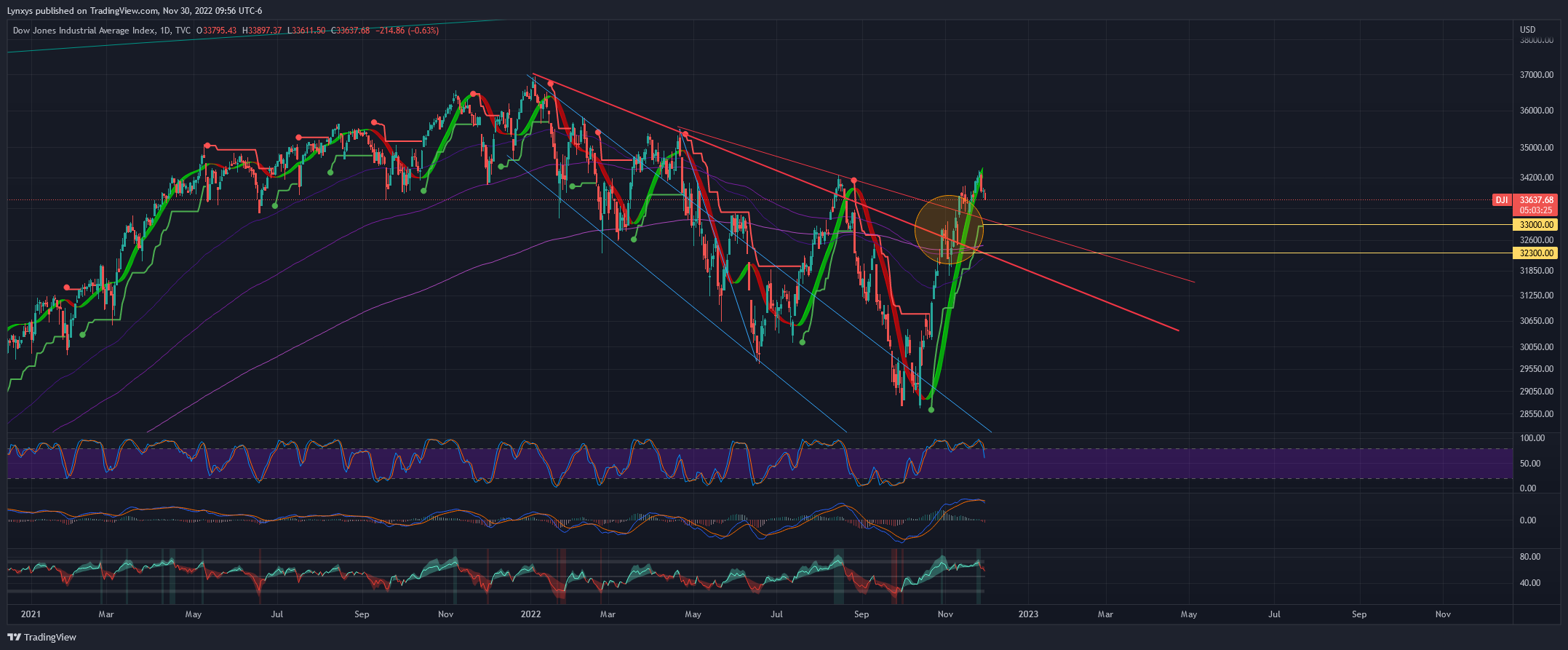Click the 50.00 stochastic scale label
The image size is (1568, 650).
click(x=1529, y=464)
